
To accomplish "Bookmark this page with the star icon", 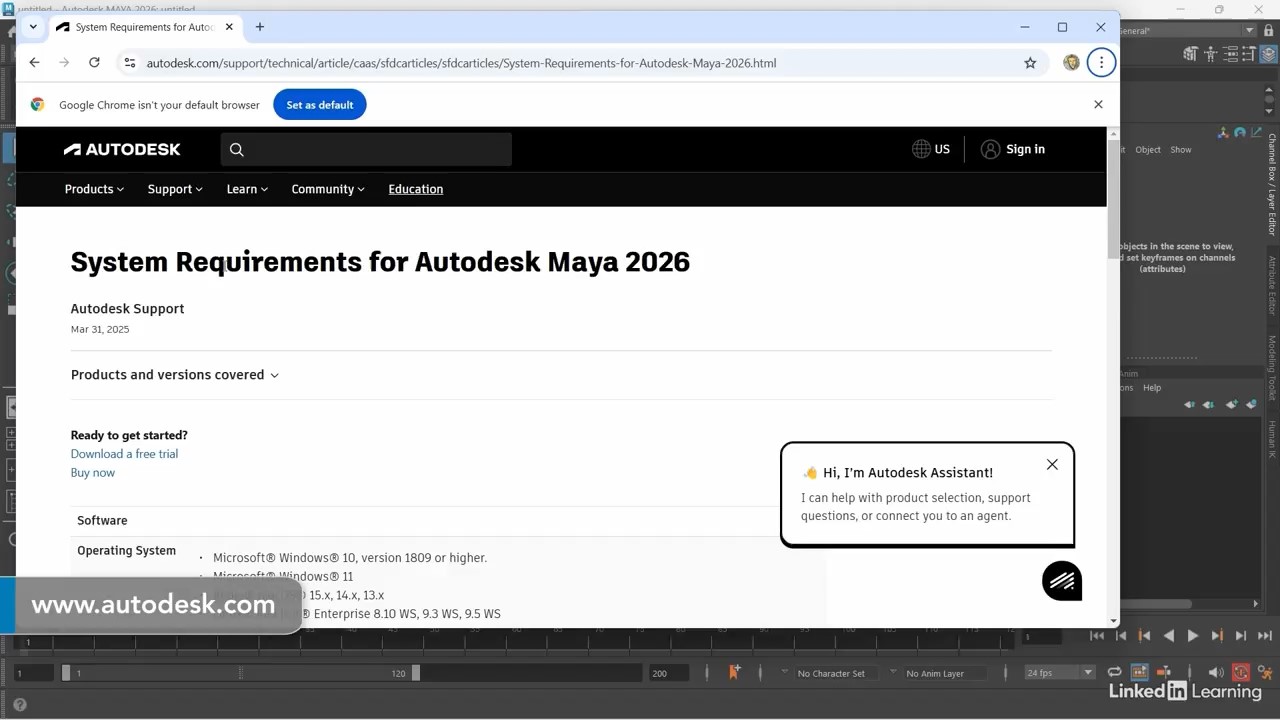I will point(1030,63).
